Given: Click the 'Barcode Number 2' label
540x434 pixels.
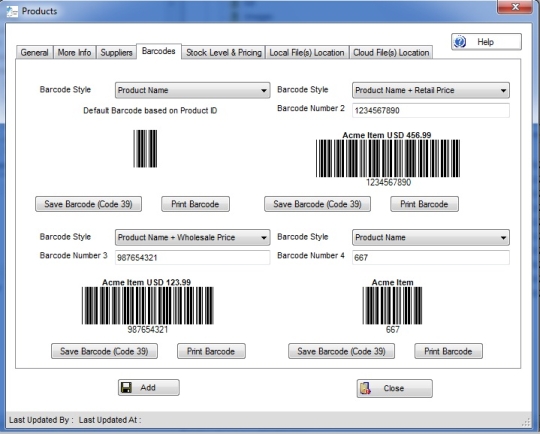Looking at the screenshot, I should (311, 108).
